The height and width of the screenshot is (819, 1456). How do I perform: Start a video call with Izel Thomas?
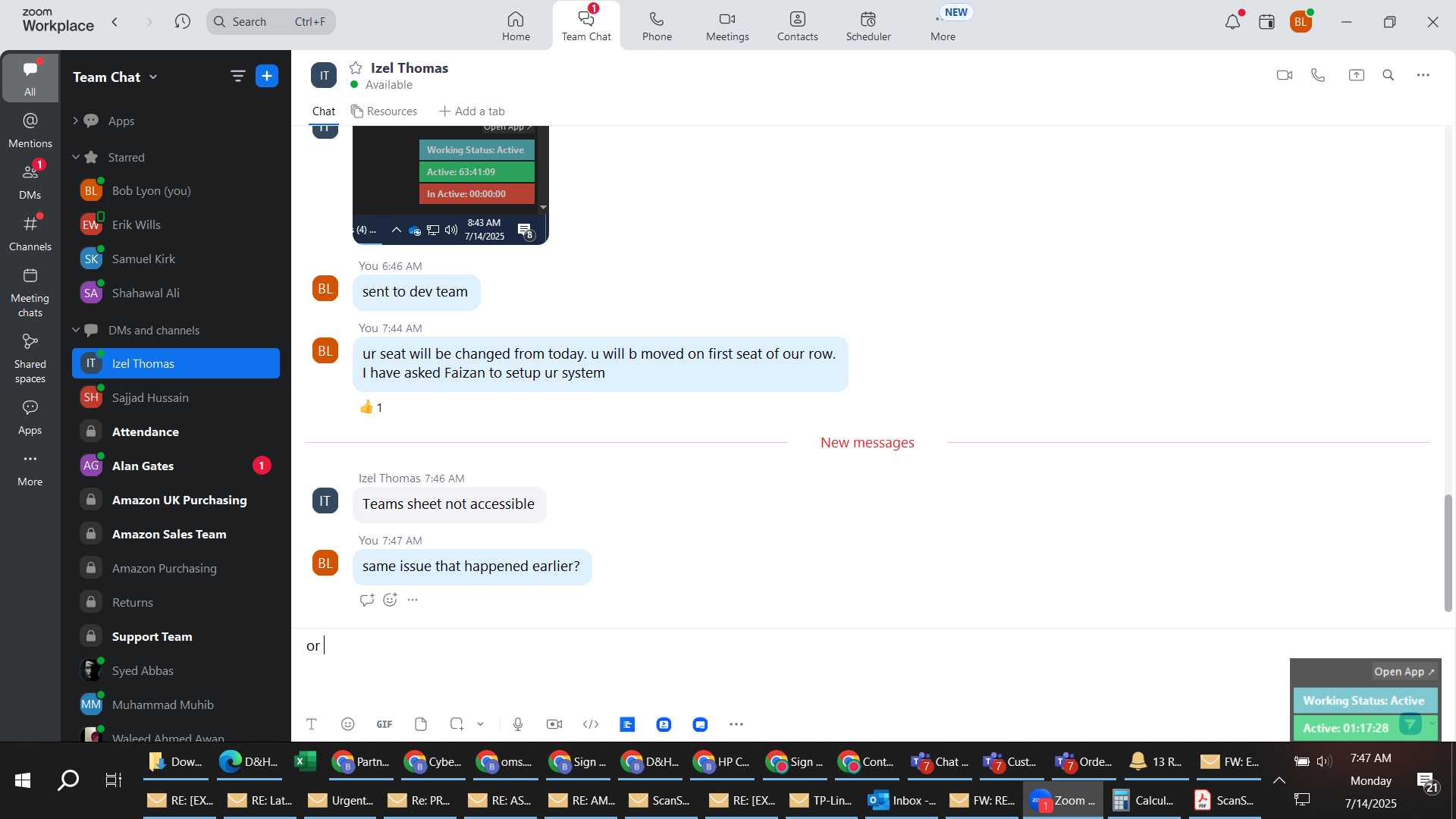(x=1284, y=75)
